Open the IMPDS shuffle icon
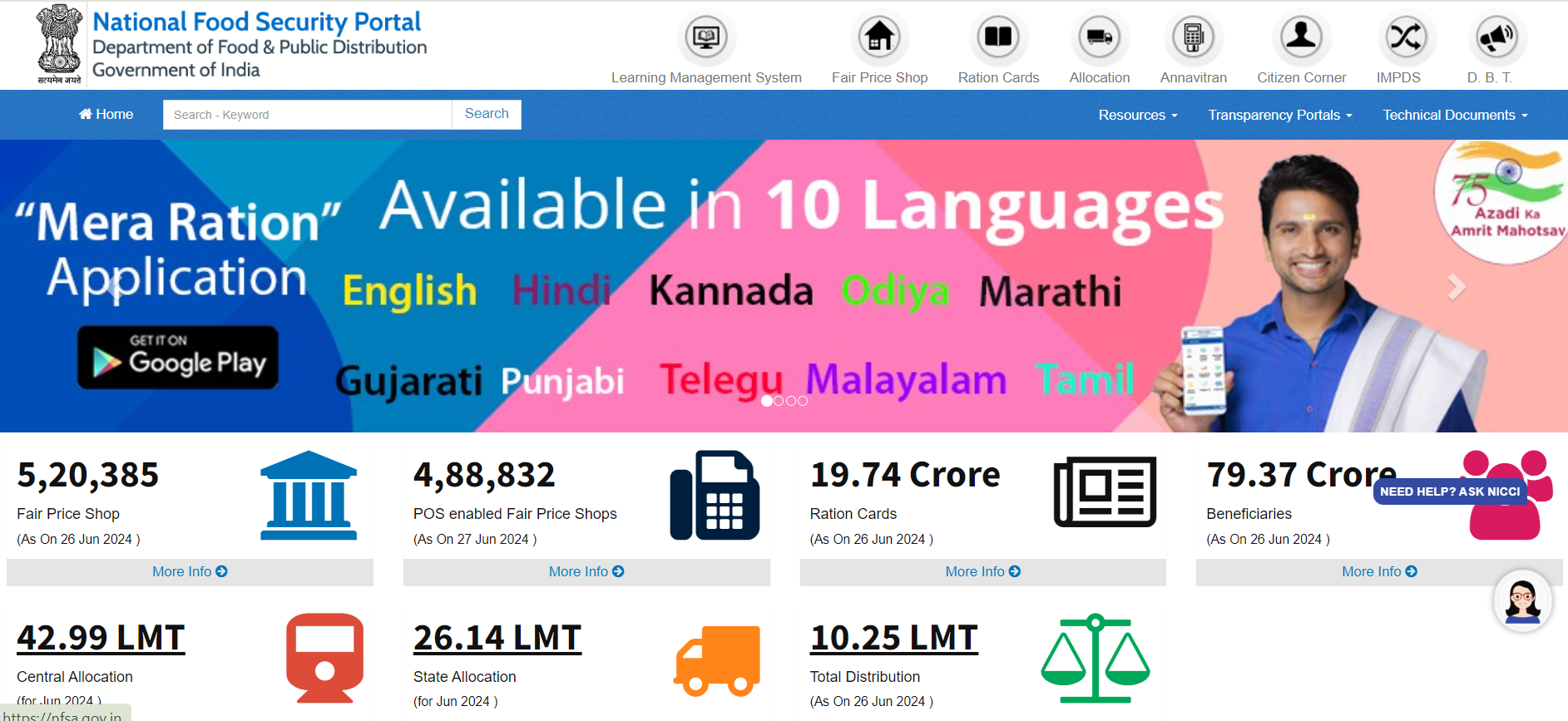The height and width of the screenshot is (721, 1568). 1405,37
